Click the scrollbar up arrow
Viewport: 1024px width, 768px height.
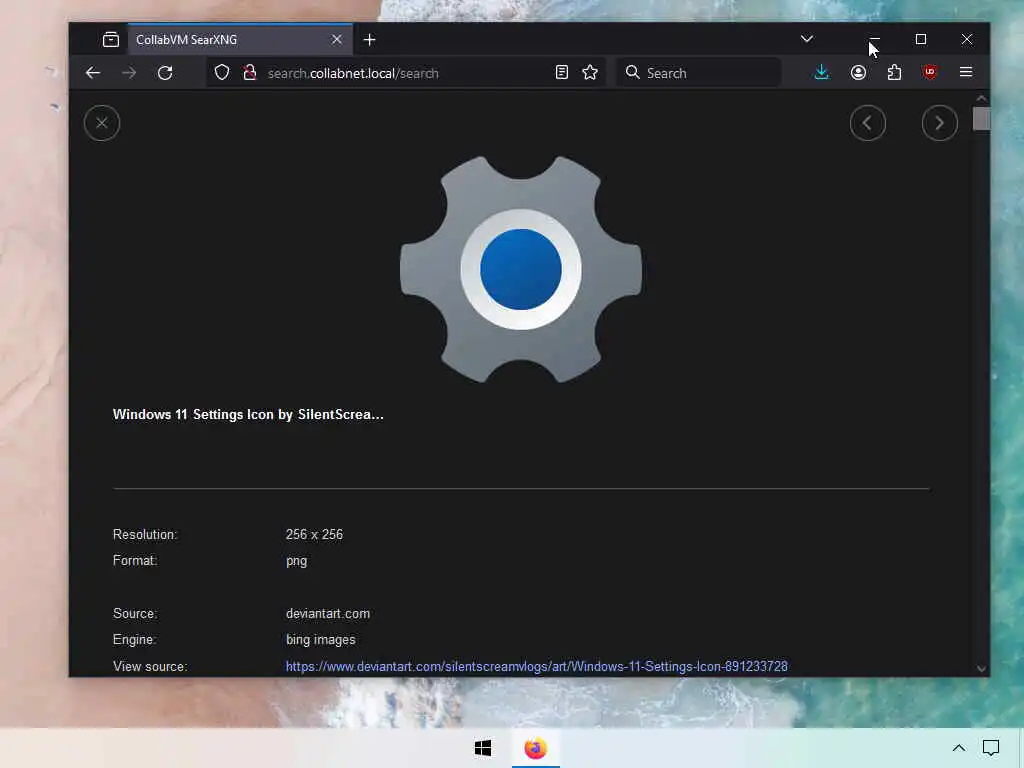[981, 99]
